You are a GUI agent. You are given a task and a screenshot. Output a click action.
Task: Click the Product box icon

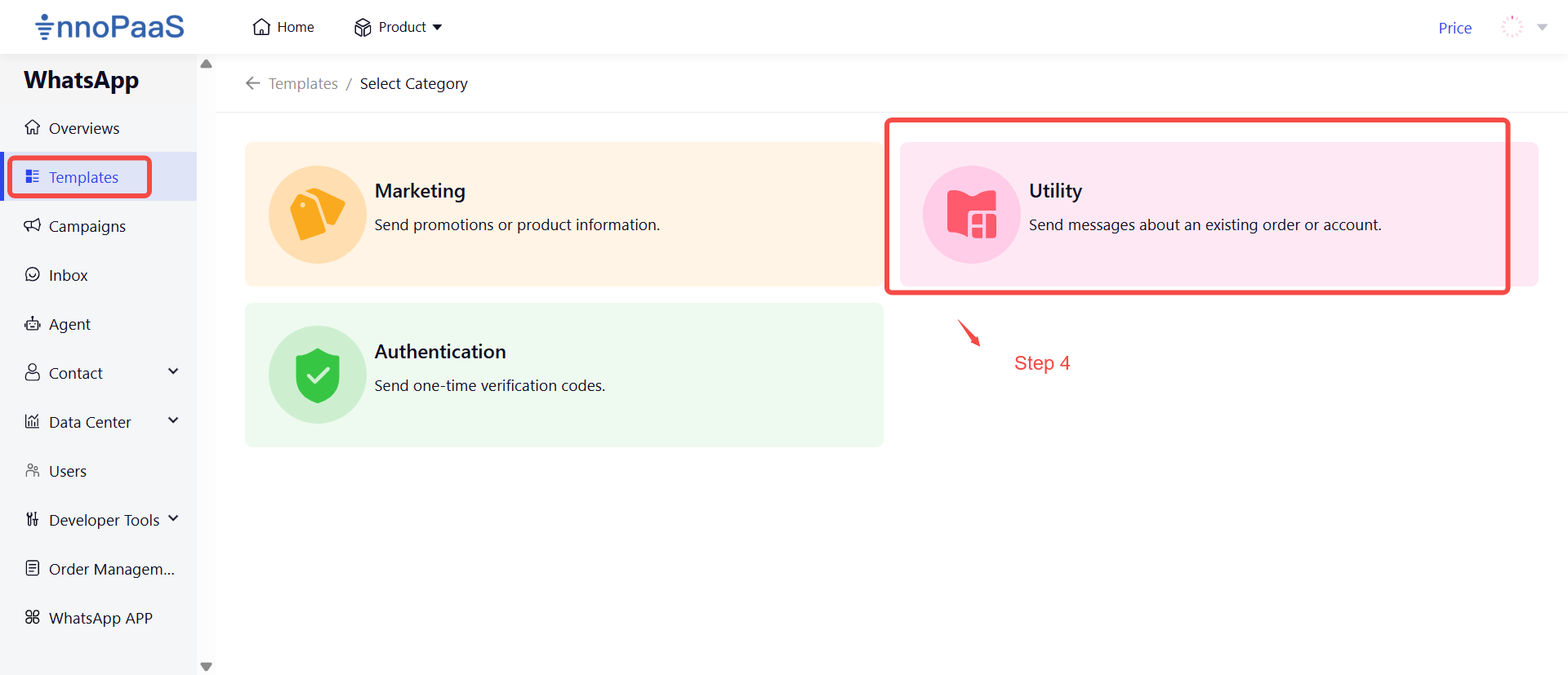pos(363,28)
